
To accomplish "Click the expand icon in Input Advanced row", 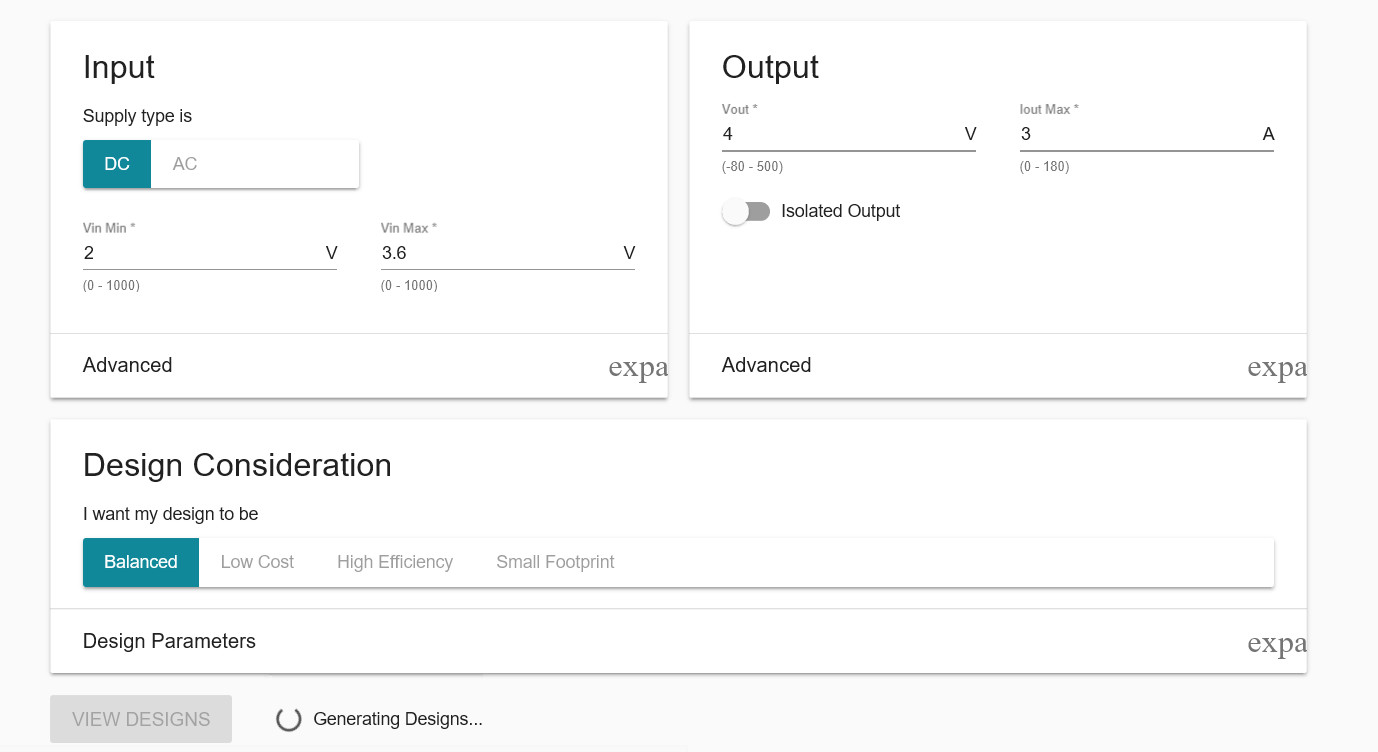I will [637, 367].
